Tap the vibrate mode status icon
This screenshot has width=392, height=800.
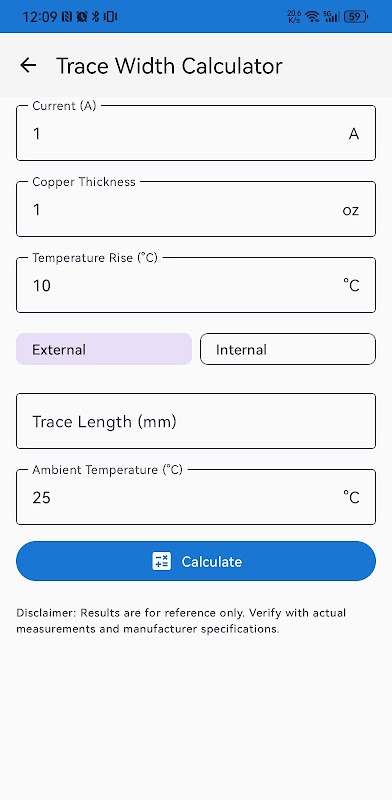pyautogui.click(x=110, y=17)
